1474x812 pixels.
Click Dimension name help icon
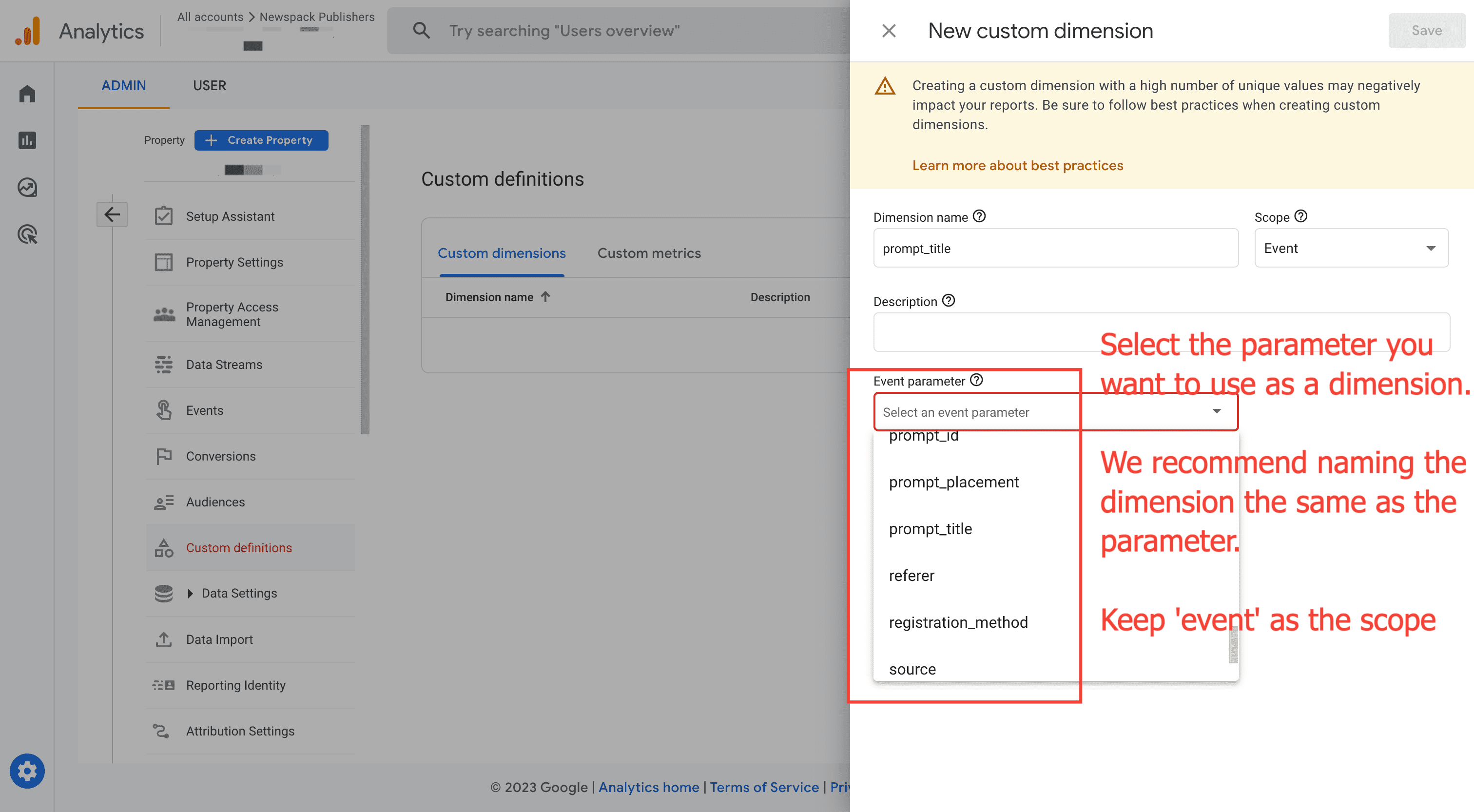pos(979,216)
